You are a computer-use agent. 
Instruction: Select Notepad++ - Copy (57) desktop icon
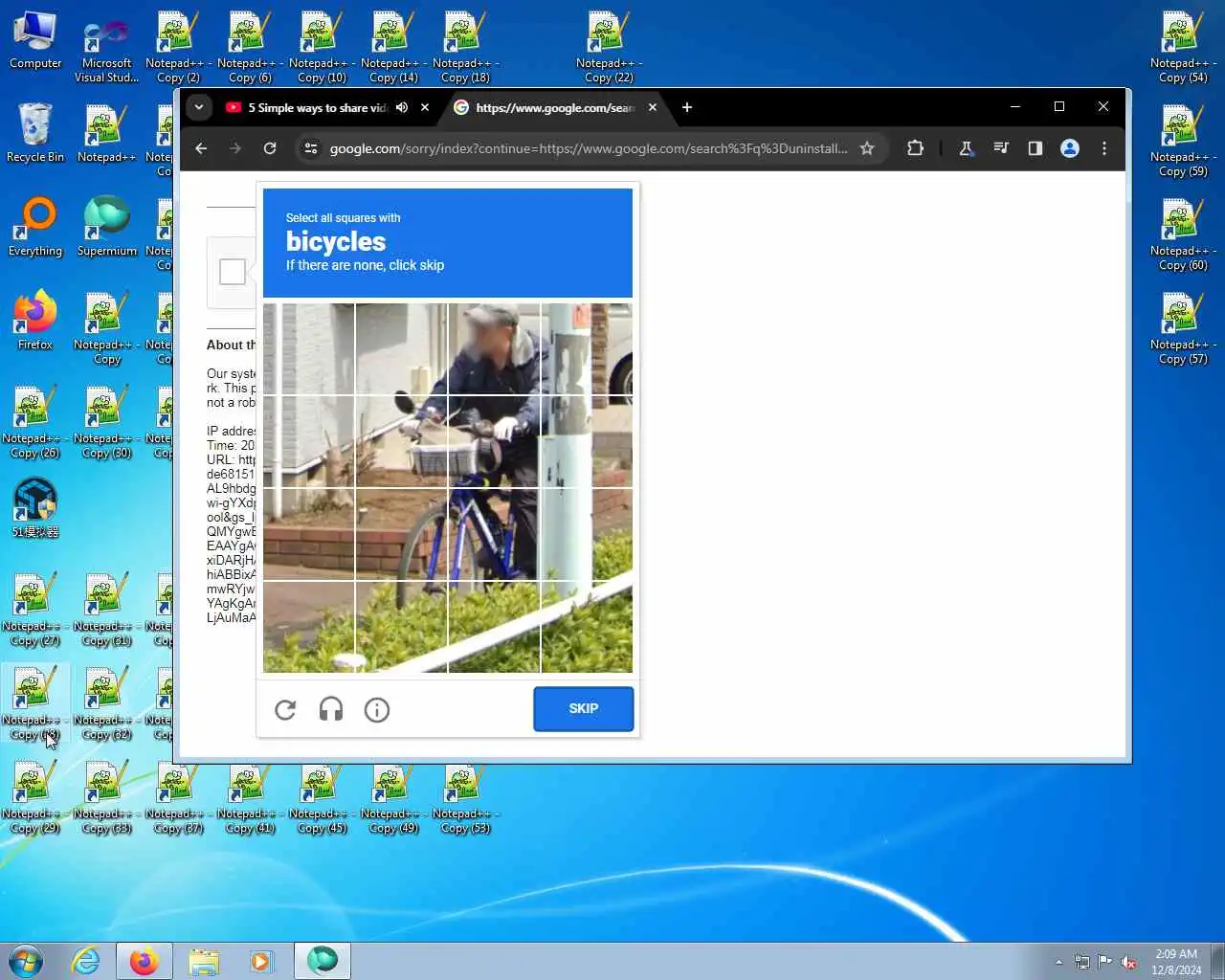coord(1184,329)
